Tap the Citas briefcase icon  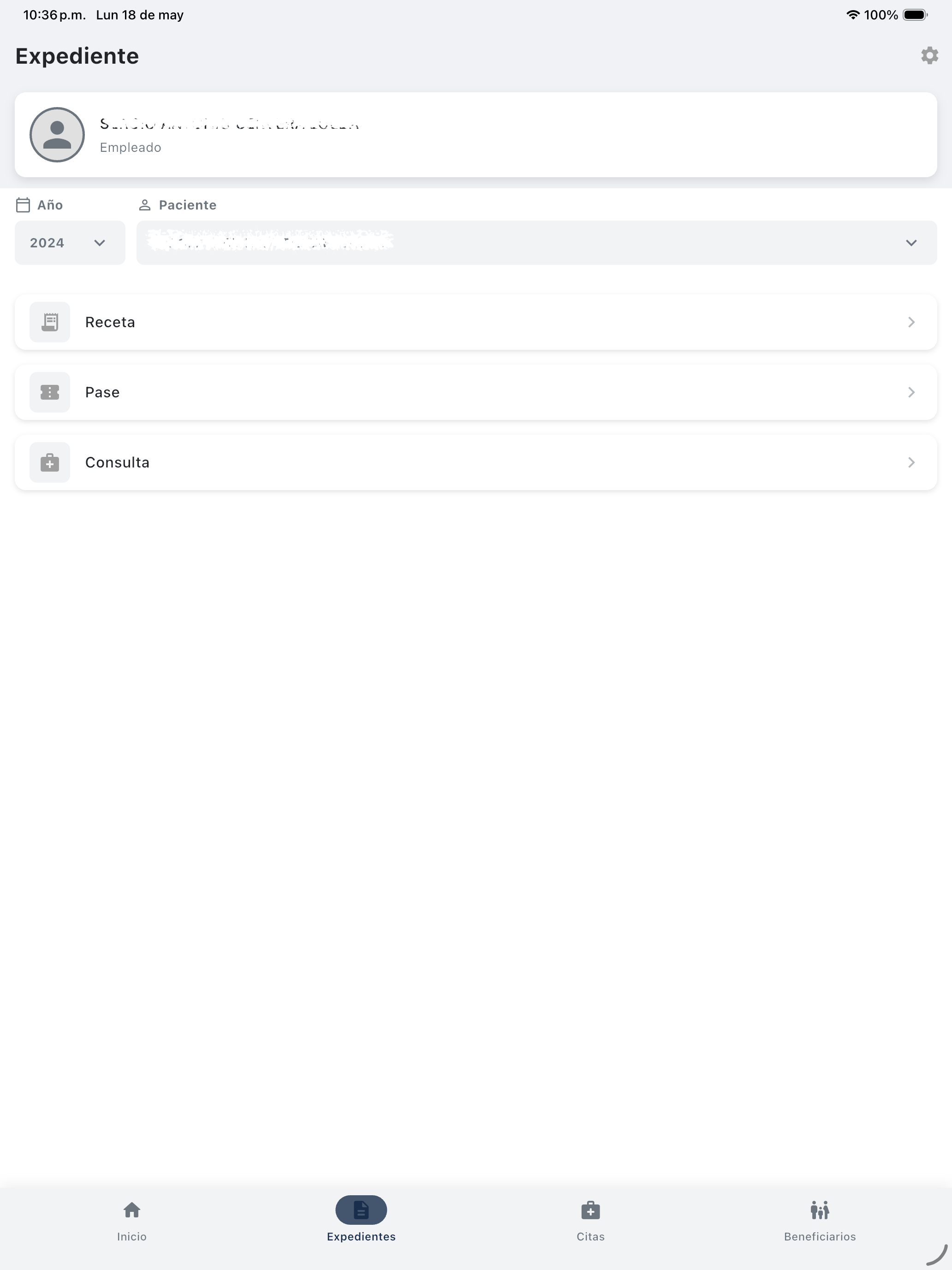(590, 1210)
